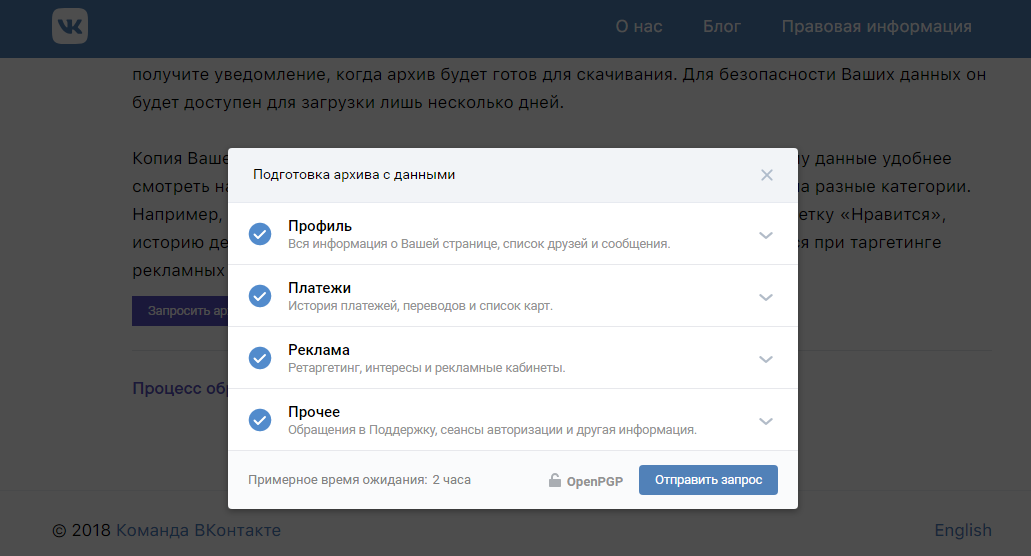This screenshot has width=1031, height=556.
Task: Click description Обращения в Поддержку, сеансы авторизации
Action: (x=492, y=430)
